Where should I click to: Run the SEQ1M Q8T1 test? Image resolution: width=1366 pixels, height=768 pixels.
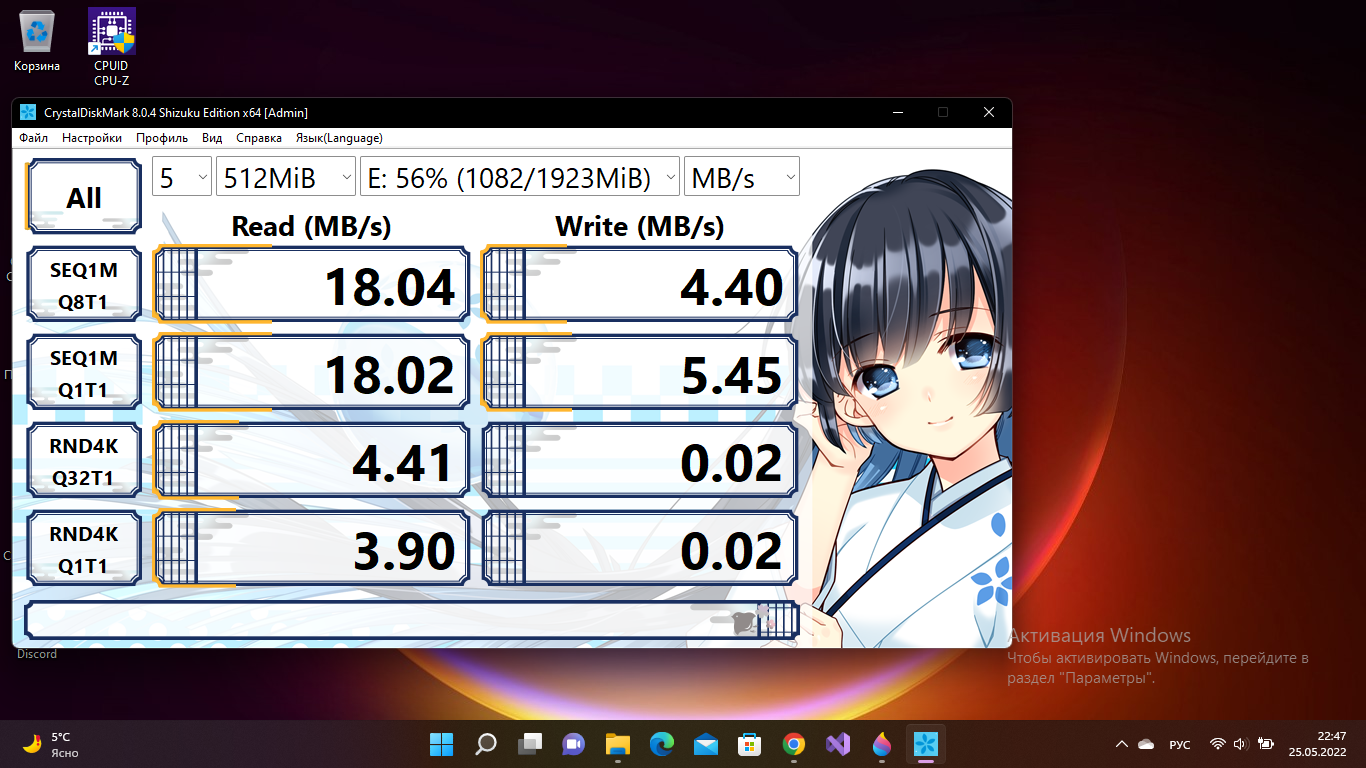point(84,285)
